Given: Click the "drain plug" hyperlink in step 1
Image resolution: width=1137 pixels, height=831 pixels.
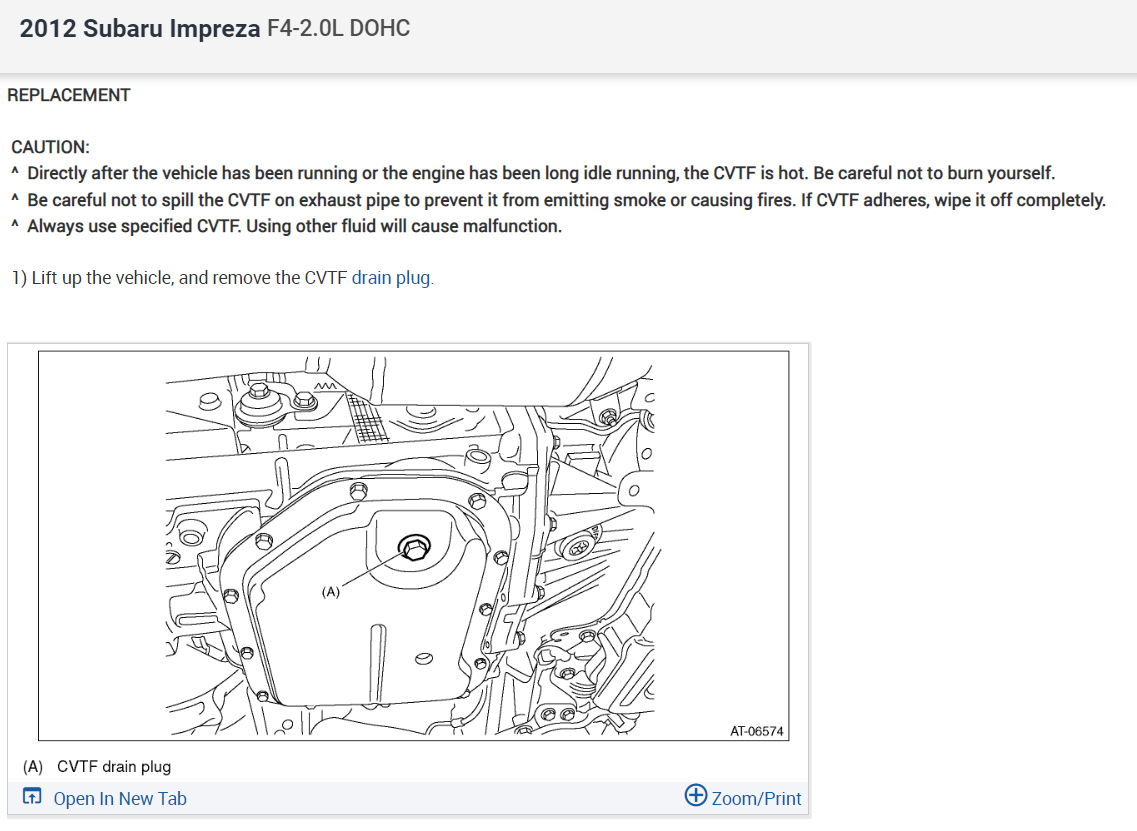Looking at the screenshot, I should coord(391,278).
